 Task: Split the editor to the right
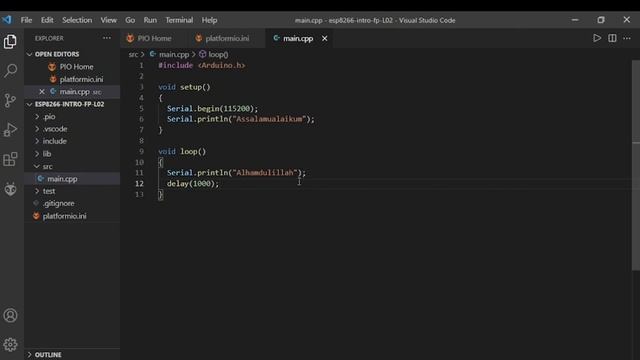[612, 38]
